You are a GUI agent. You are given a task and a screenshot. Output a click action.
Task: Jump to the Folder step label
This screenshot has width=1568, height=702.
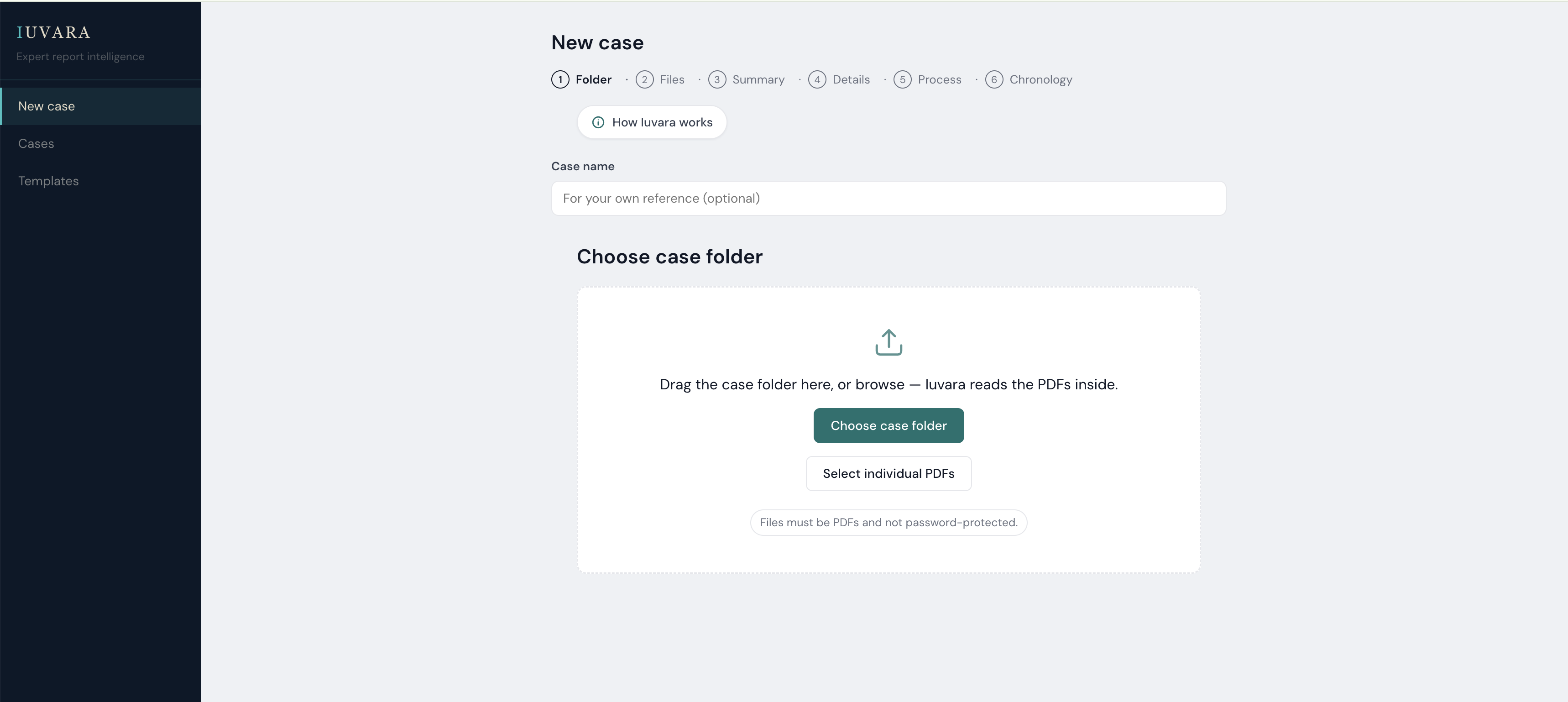pyautogui.click(x=594, y=80)
